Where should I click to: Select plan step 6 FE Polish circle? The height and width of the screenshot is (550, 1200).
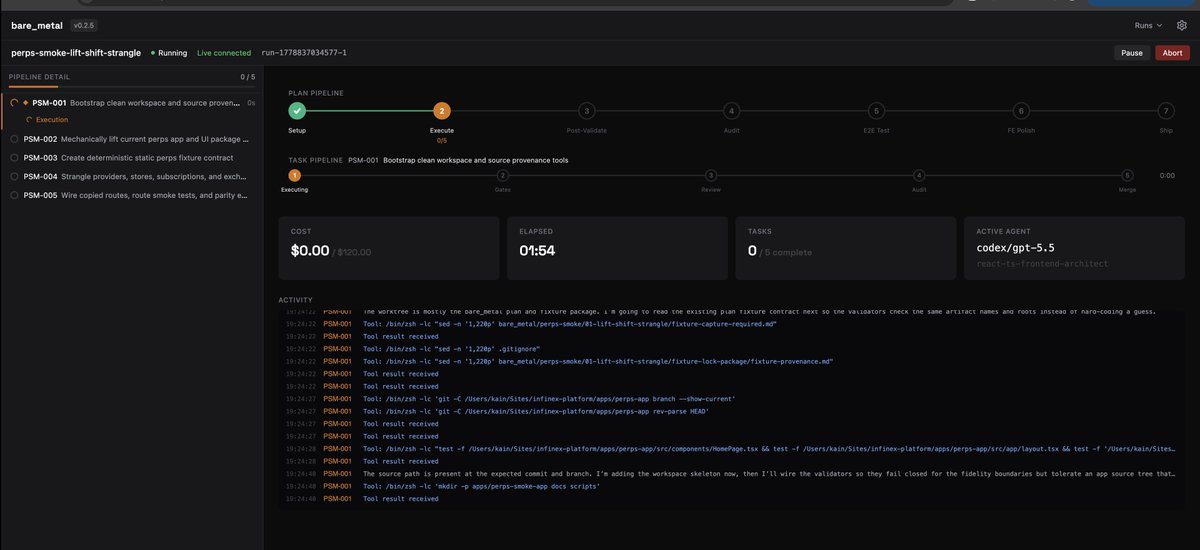1021,111
